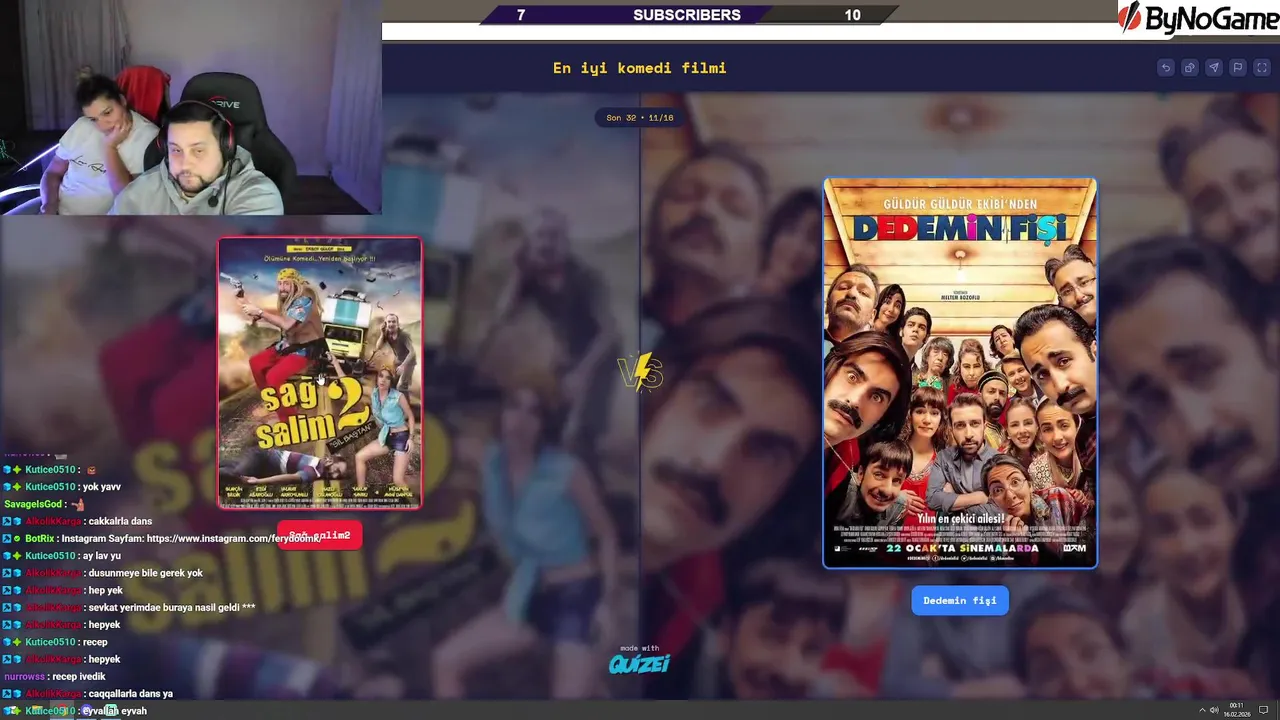1280x720 pixels.
Task: Click the chat message "dusunmeye bile gerek yok"
Action: (146, 573)
